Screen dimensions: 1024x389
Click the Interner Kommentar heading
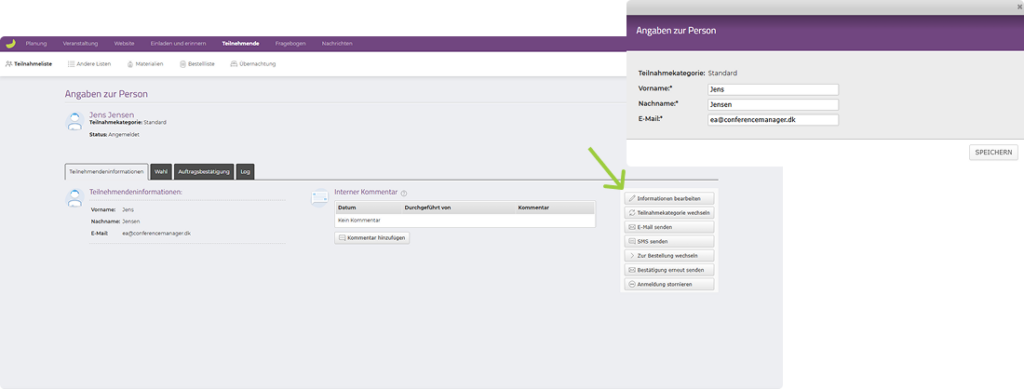[x=366, y=193]
